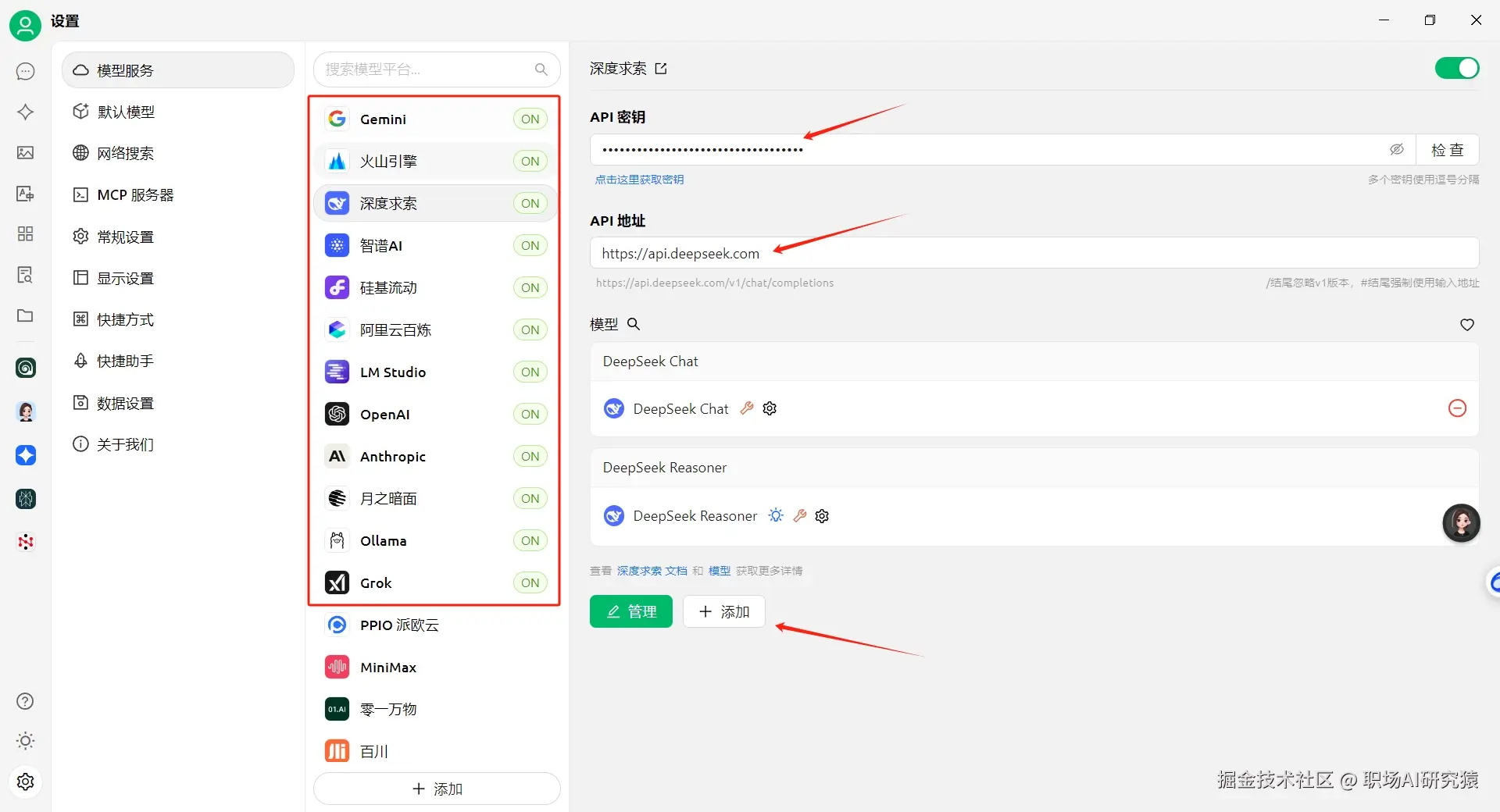The height and width of the screenshot is (812, 1500).
Task: Click the reasoning lightbulb icon on DeepSeek Reasoner
Action: coord(775,515)
